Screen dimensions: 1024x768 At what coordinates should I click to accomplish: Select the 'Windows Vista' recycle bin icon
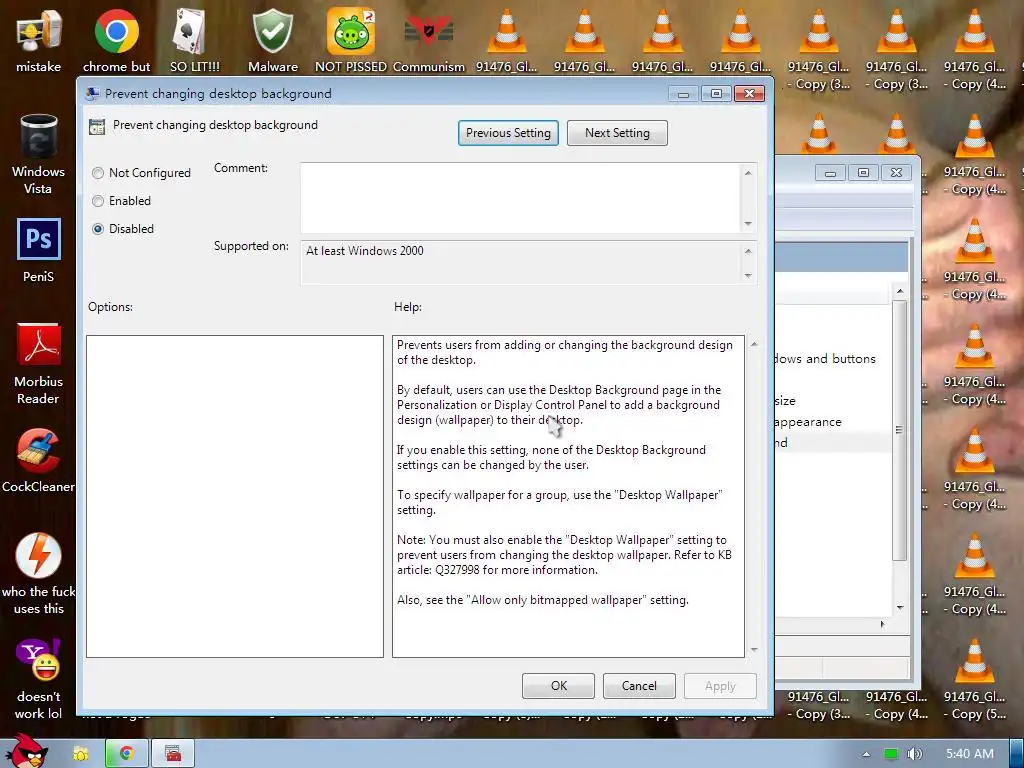click(x=39, y=154)
